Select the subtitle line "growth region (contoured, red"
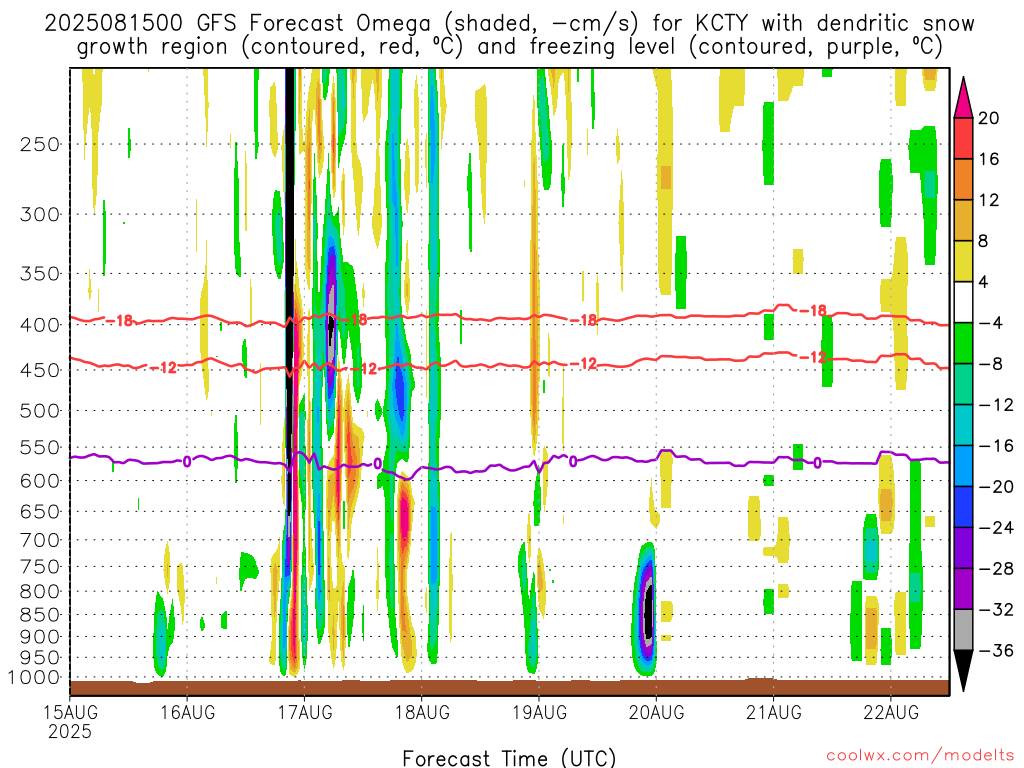 (x=509, y=47)
